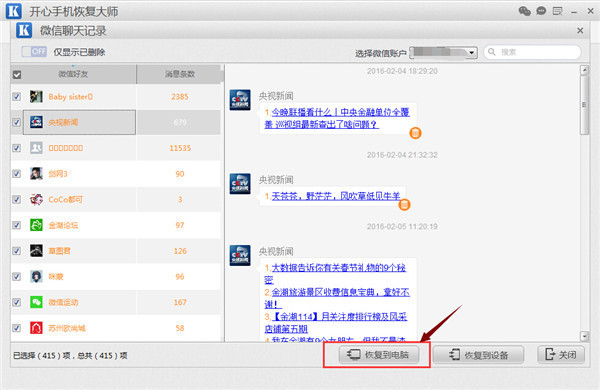Click the green 金湖论坛 icon
600x390 pixels.
coord(36,225)
